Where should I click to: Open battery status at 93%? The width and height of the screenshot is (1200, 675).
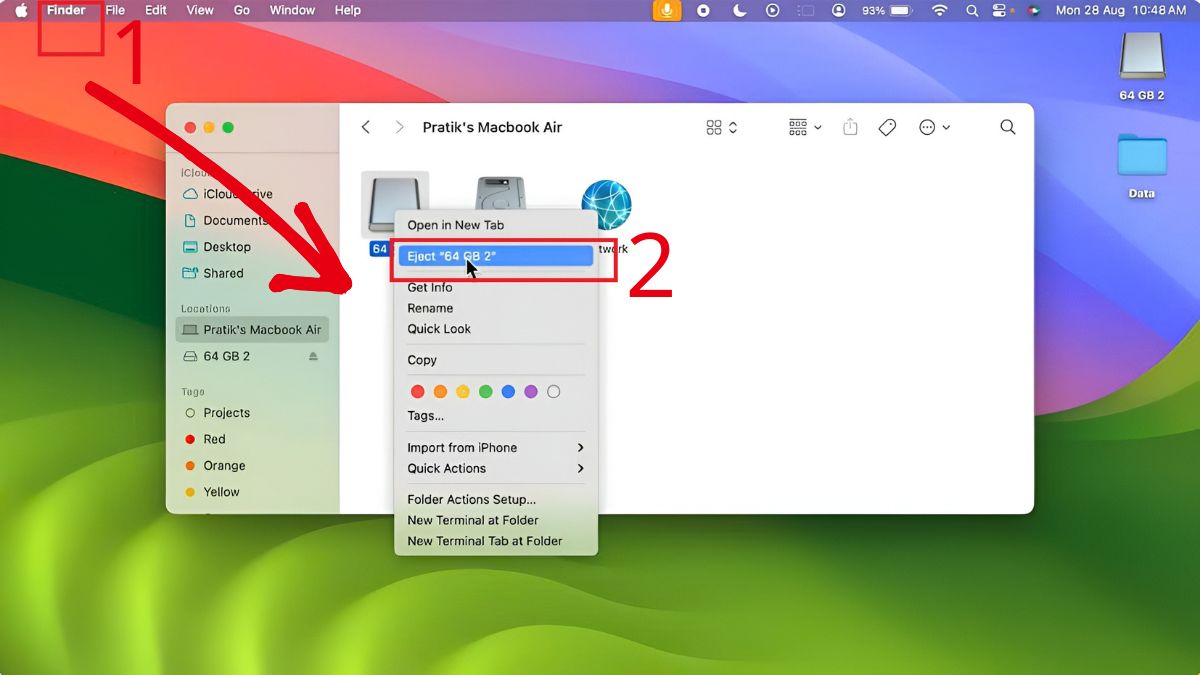click(887, 10)
